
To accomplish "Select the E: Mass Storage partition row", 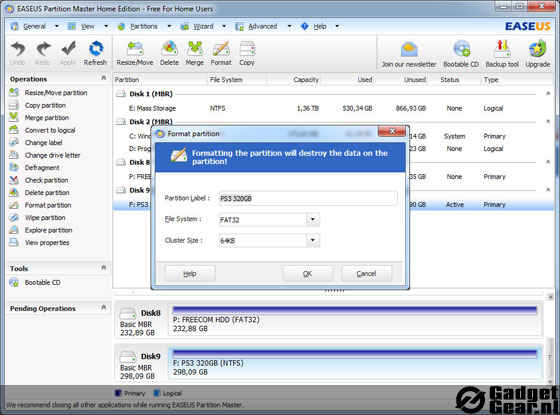I will pyautogui.click(x=334, y=108).
